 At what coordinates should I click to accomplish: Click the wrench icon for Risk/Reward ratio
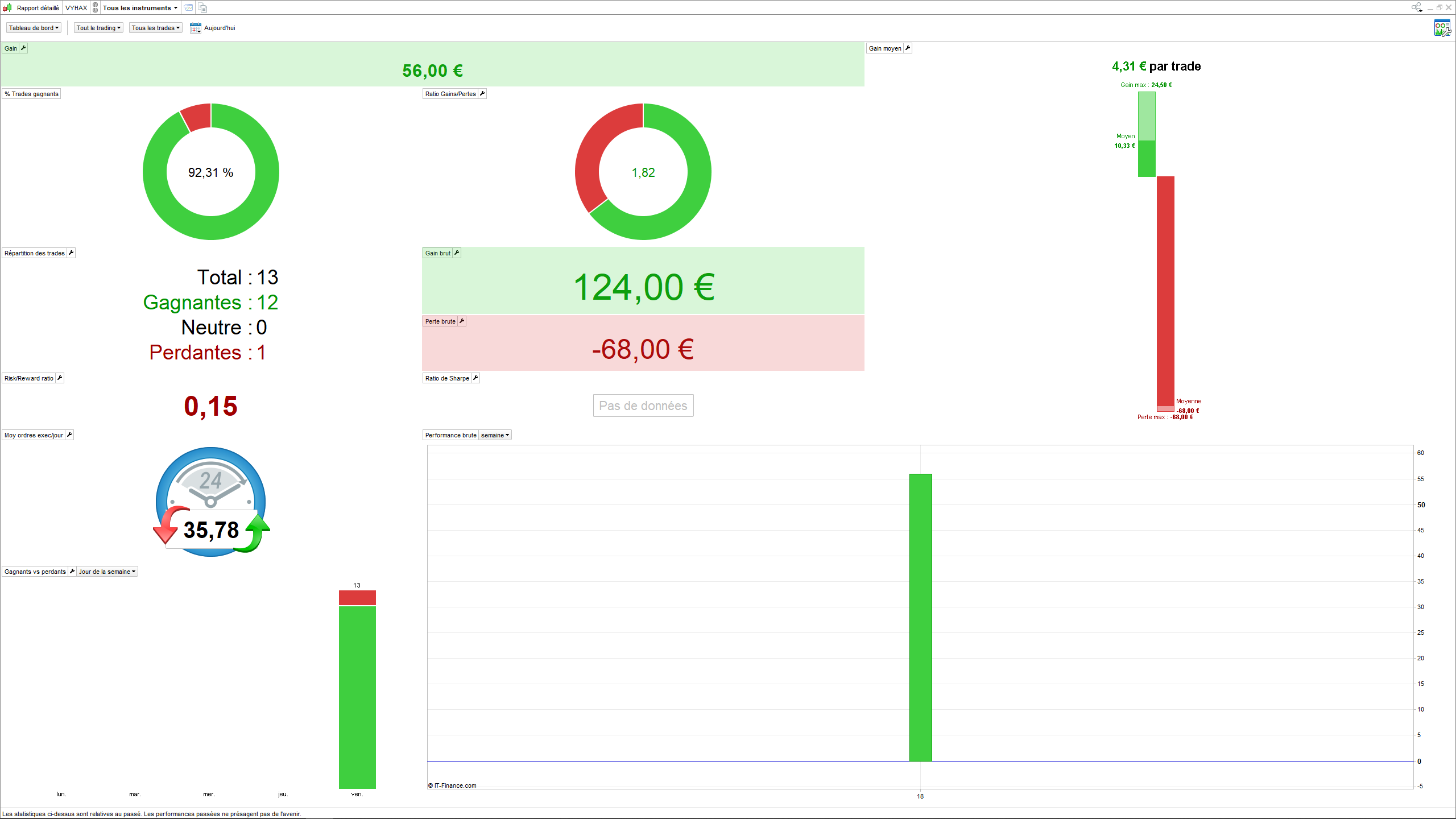point(60,378)
